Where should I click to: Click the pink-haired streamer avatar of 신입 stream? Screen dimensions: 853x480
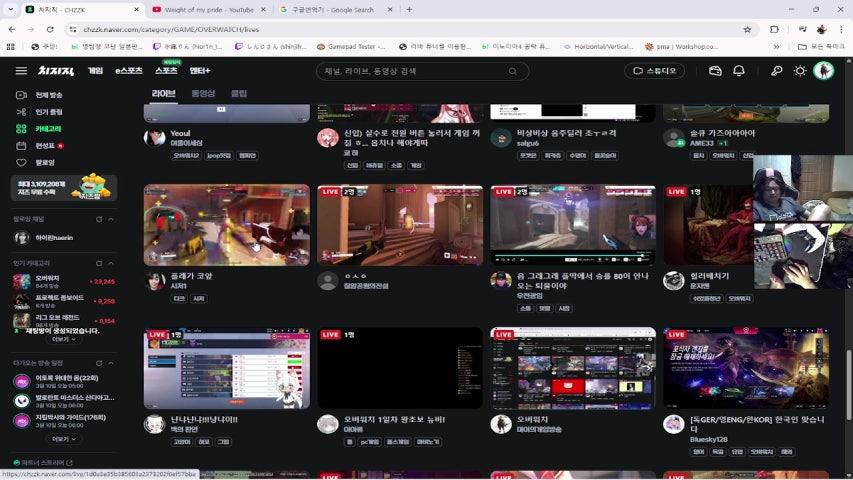tap(327, 137)
